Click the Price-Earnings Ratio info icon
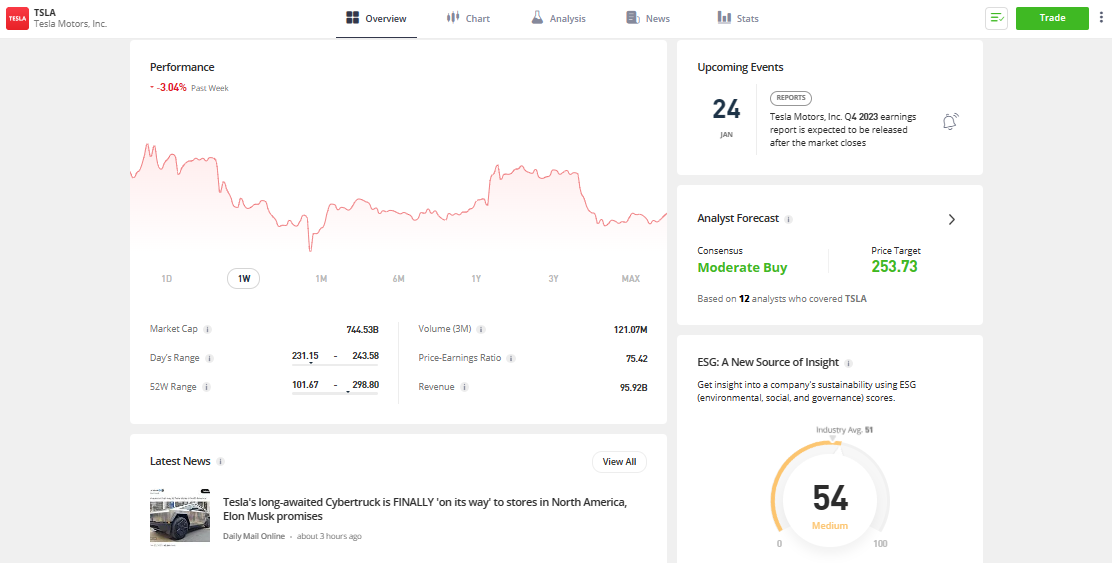The image size is (1112, 563). tap(510, 358)
